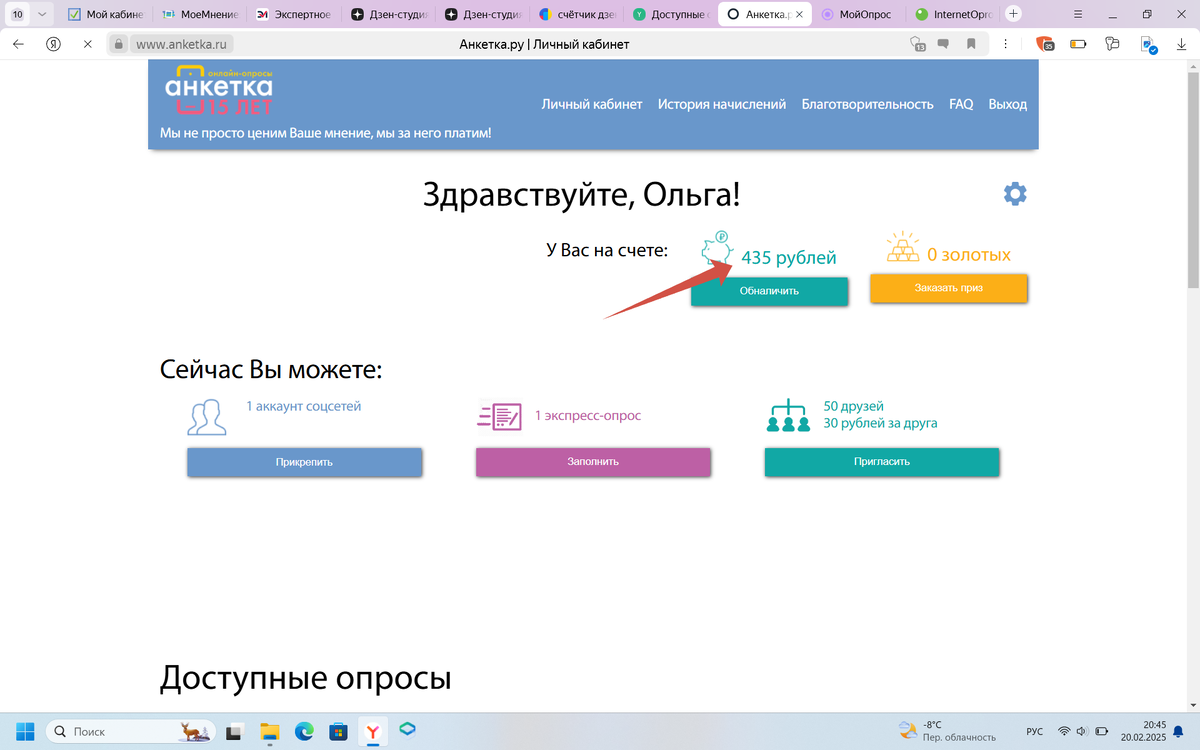Open the FAQ link
This screenshot has width=1200, height=750.
click(x=960, y=103)
